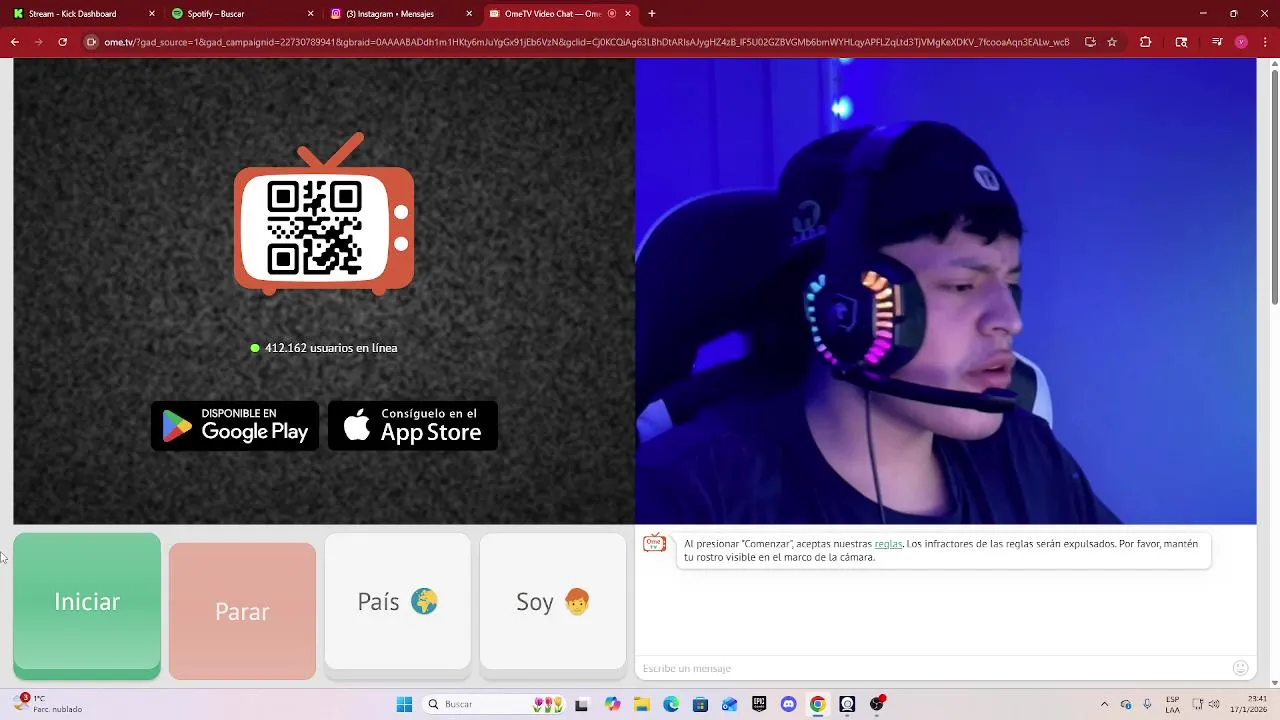This screenshot has height=720, width=1280.
Task: Go forward in browser history
Action: pyautogui.click(x=38, y=42)
